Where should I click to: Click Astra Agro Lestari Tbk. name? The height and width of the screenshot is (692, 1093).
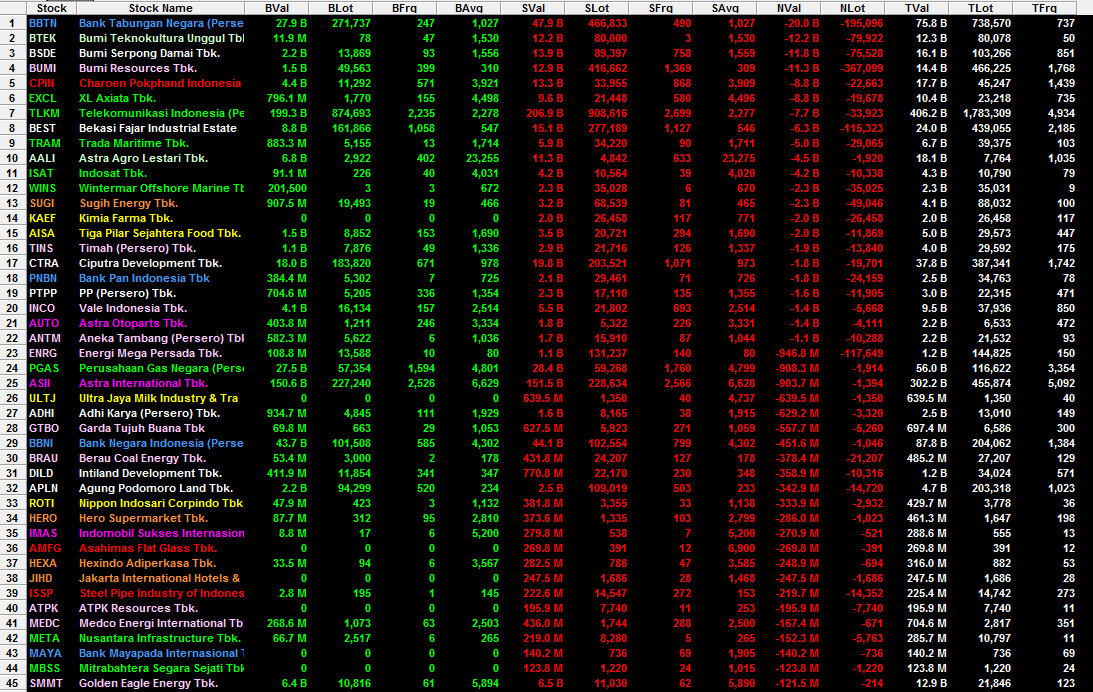click(x=143, y=158)
